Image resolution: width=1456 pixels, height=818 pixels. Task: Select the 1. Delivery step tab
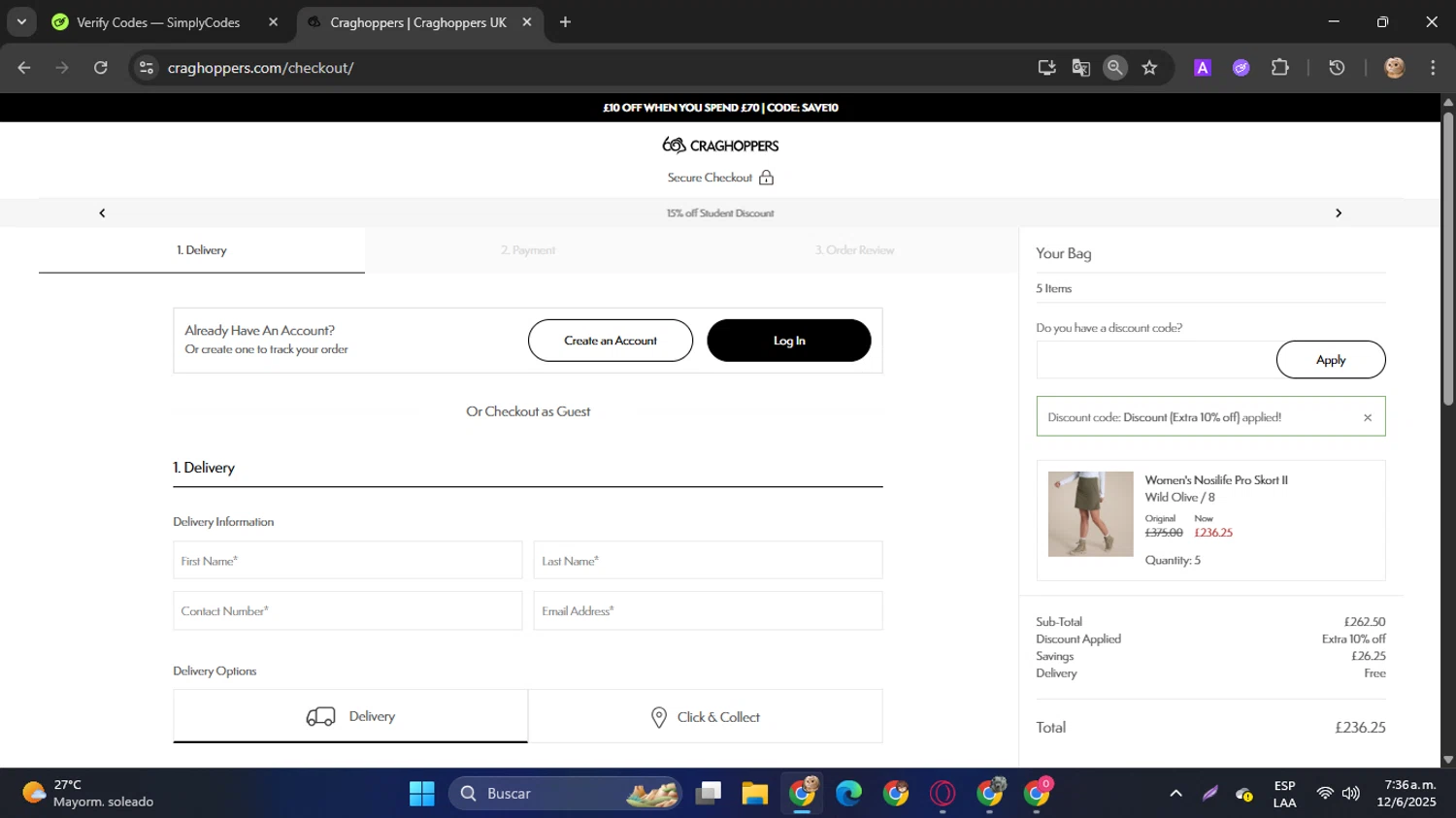pyautogui.click(x=202, y=250)
